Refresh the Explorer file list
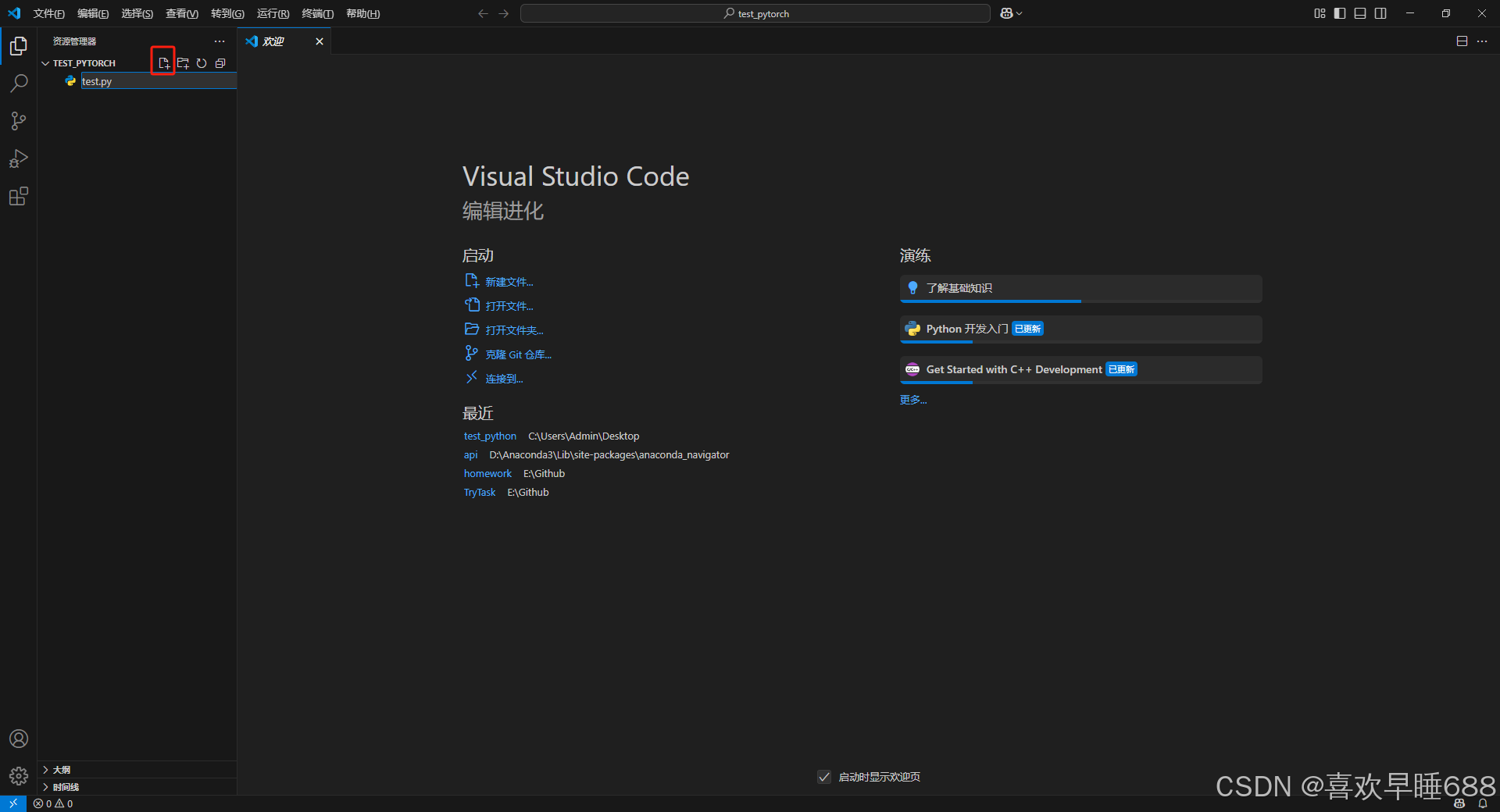This screenshot has width=1500, height=812. coord(202,63)
